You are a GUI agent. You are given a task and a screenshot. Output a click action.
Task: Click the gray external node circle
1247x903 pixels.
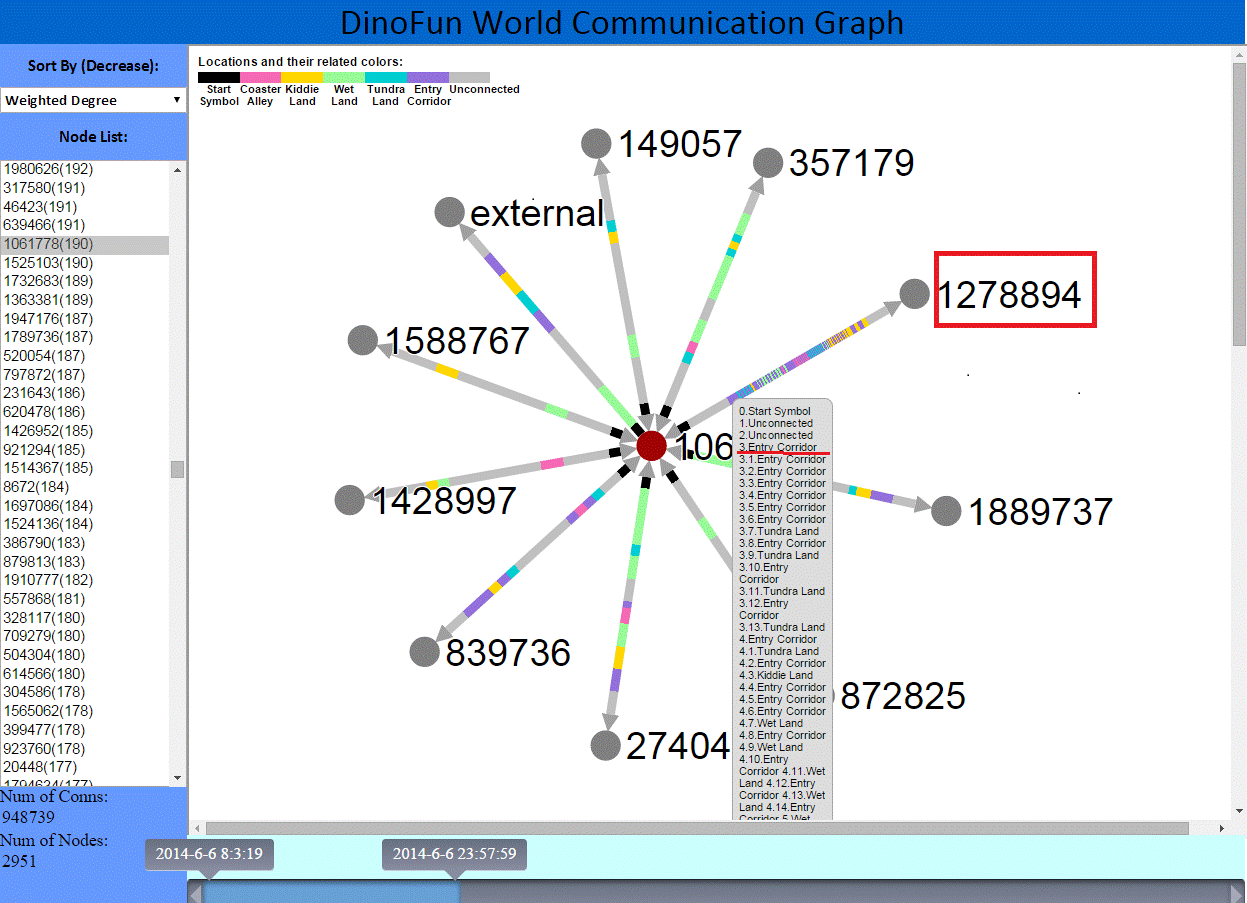449,212
